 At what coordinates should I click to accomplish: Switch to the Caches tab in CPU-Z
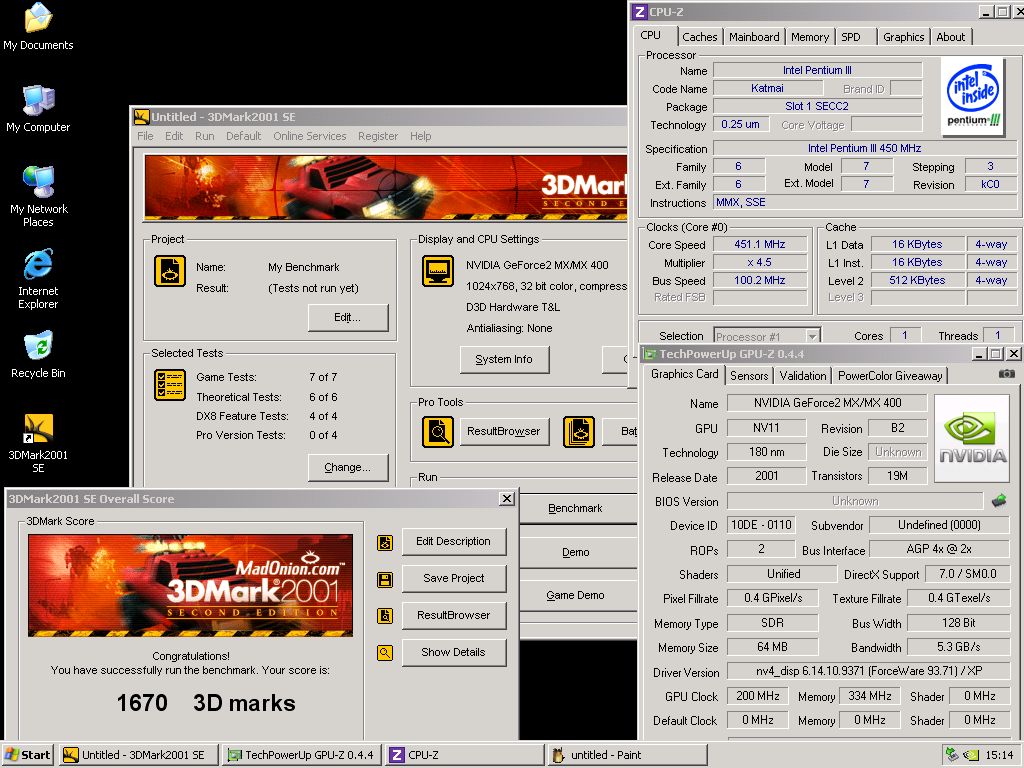[699, 37]
